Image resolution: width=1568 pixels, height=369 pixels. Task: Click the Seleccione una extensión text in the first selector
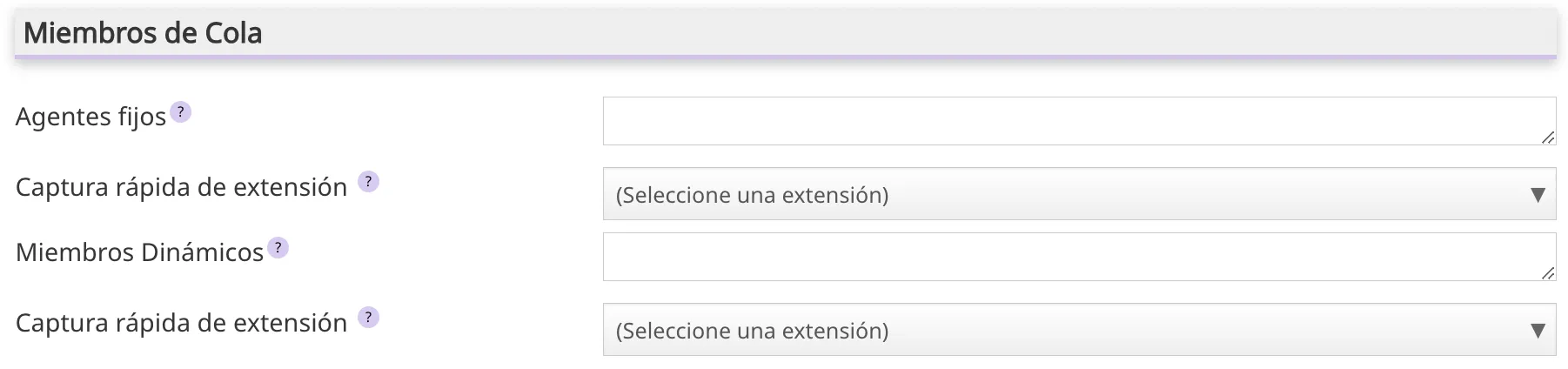(x=752, y=195)
